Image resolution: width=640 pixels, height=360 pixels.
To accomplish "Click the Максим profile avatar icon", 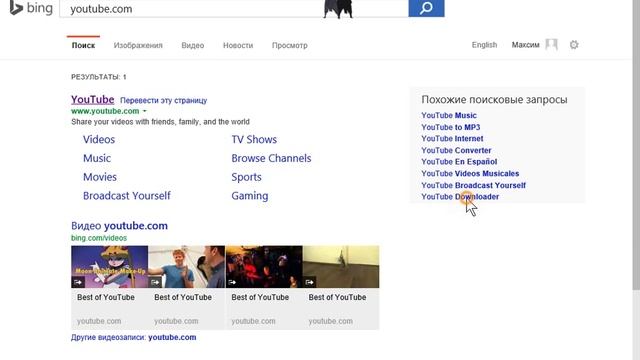I will click(551, 44).
